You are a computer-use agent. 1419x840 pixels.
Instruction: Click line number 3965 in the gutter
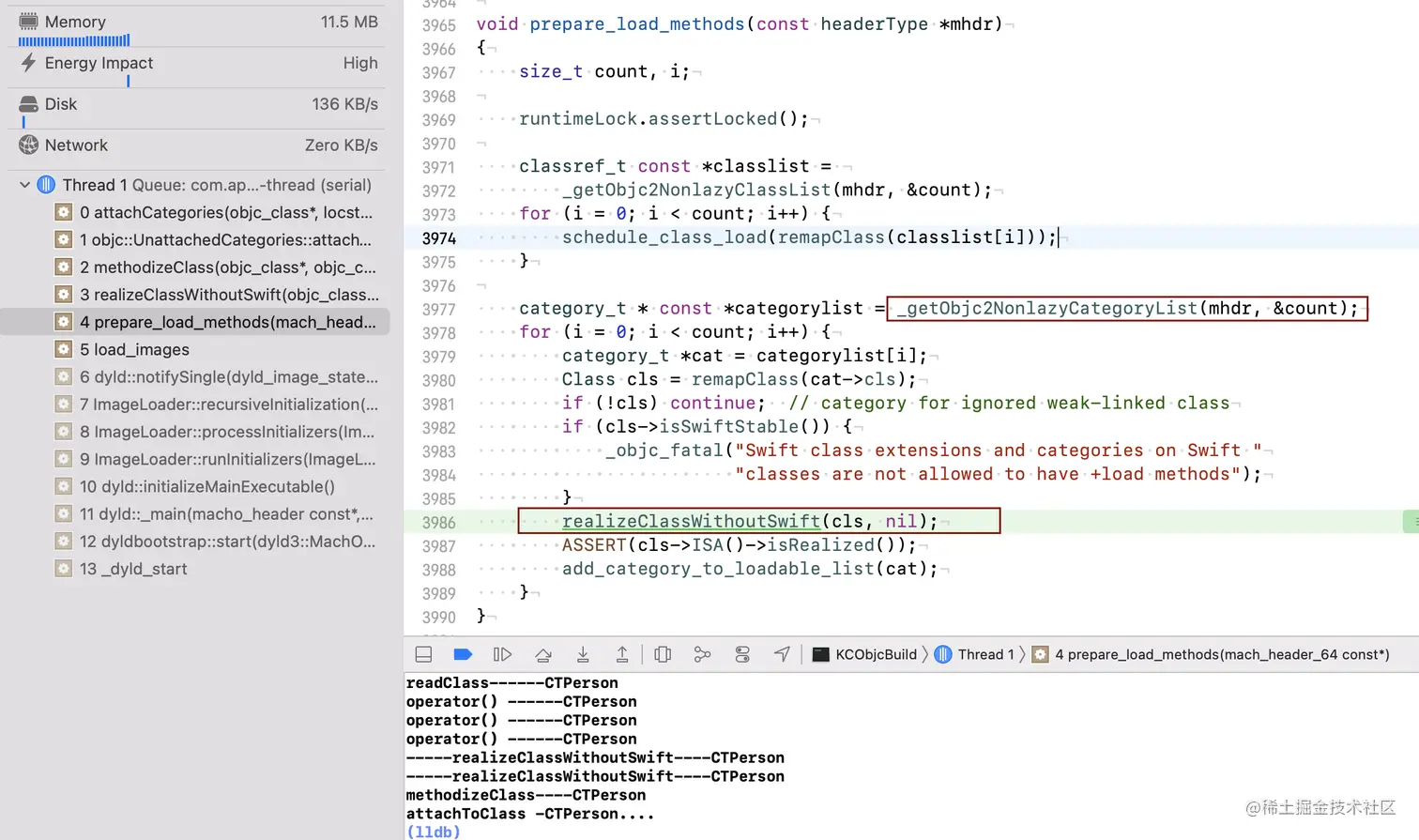(438, 25)
